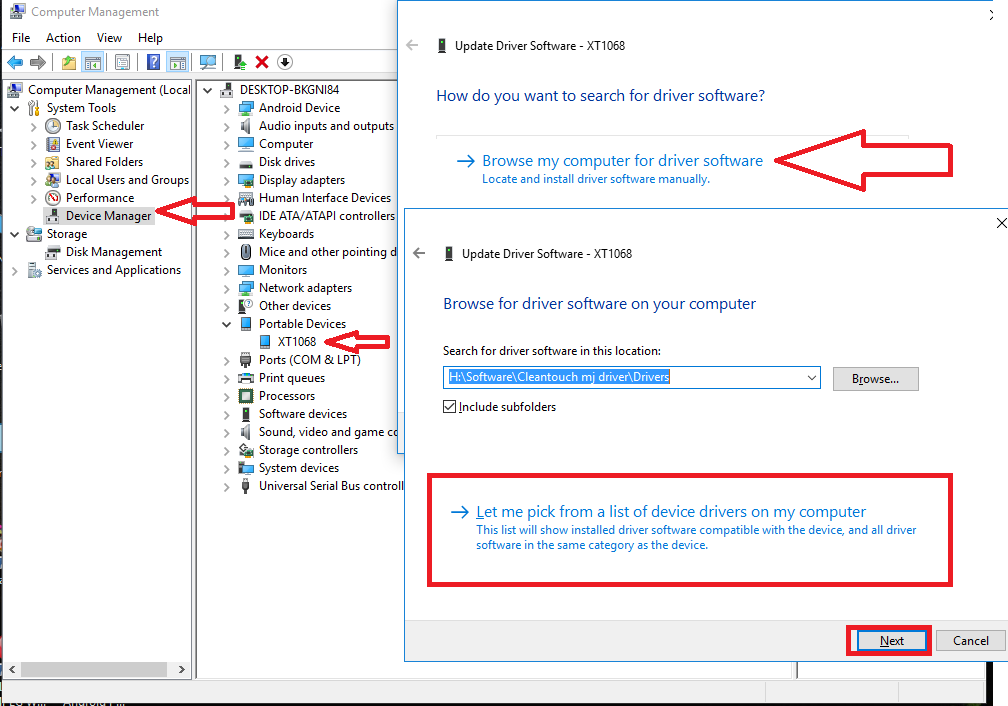This screenshot has height=706, width=1008.
Task: Open the driver location path dropdown
Action: coord(810,378)
